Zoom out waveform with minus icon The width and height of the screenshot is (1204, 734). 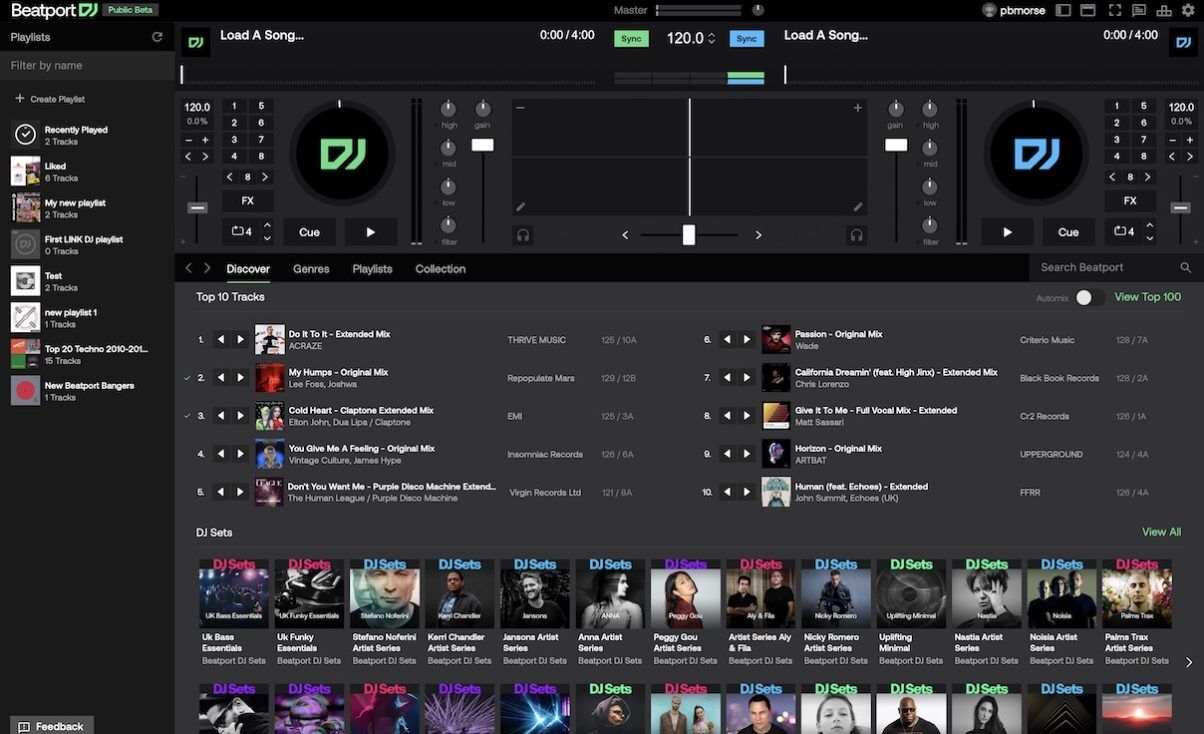(x=520, y=108)
